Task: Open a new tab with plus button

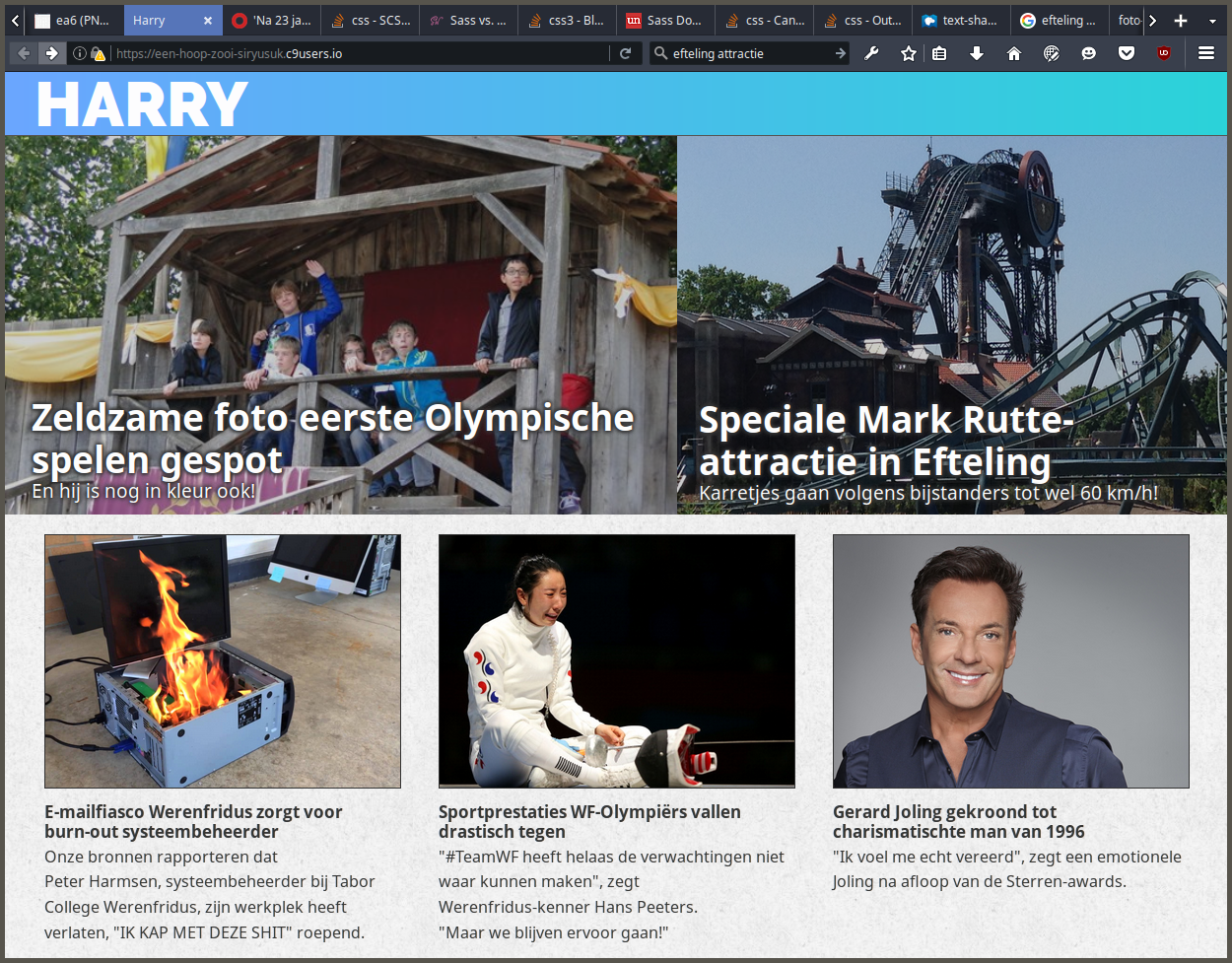Action: click(x=1181, y=21)
